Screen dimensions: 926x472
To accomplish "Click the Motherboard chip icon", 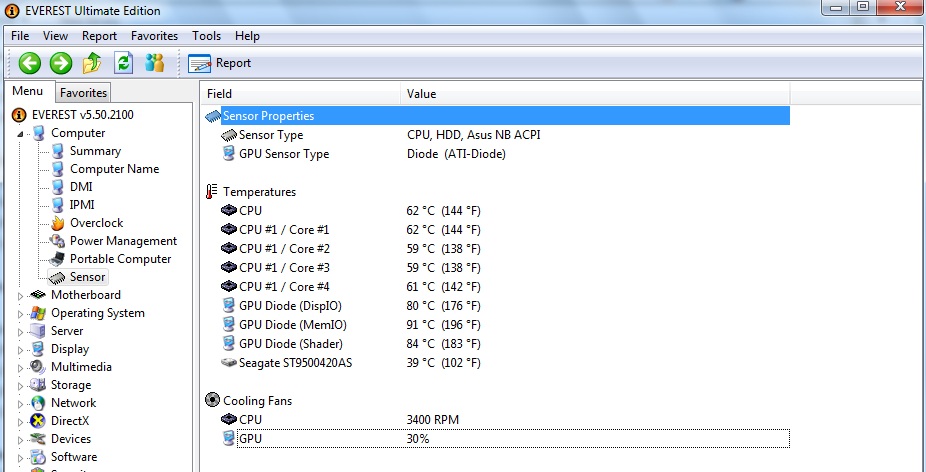I will tap(38, 295).
